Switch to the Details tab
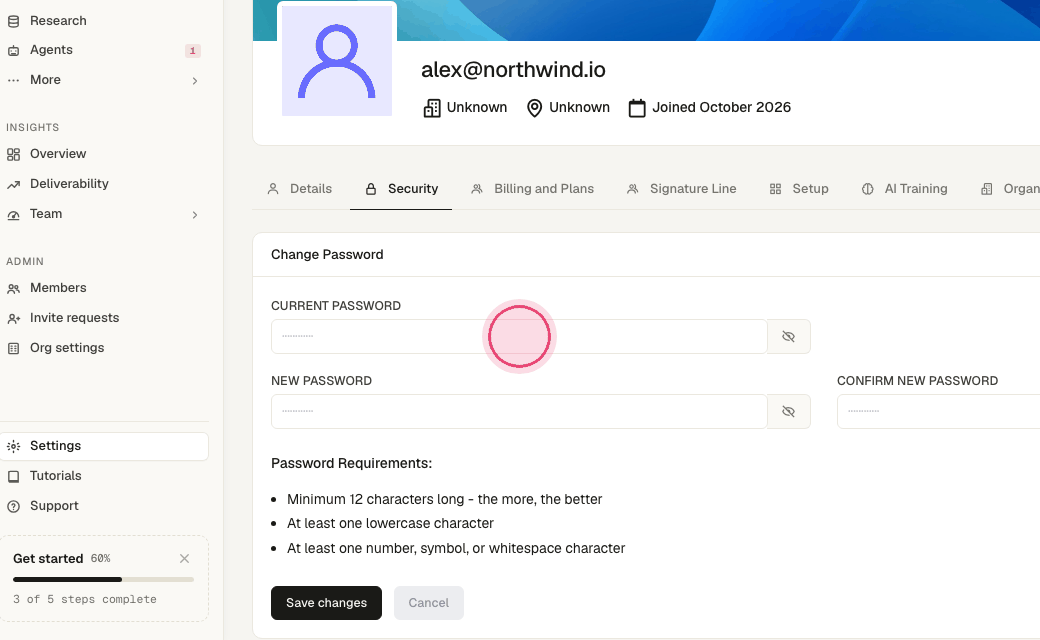Viewport: 1040px width, 640px height. (299, 189)
